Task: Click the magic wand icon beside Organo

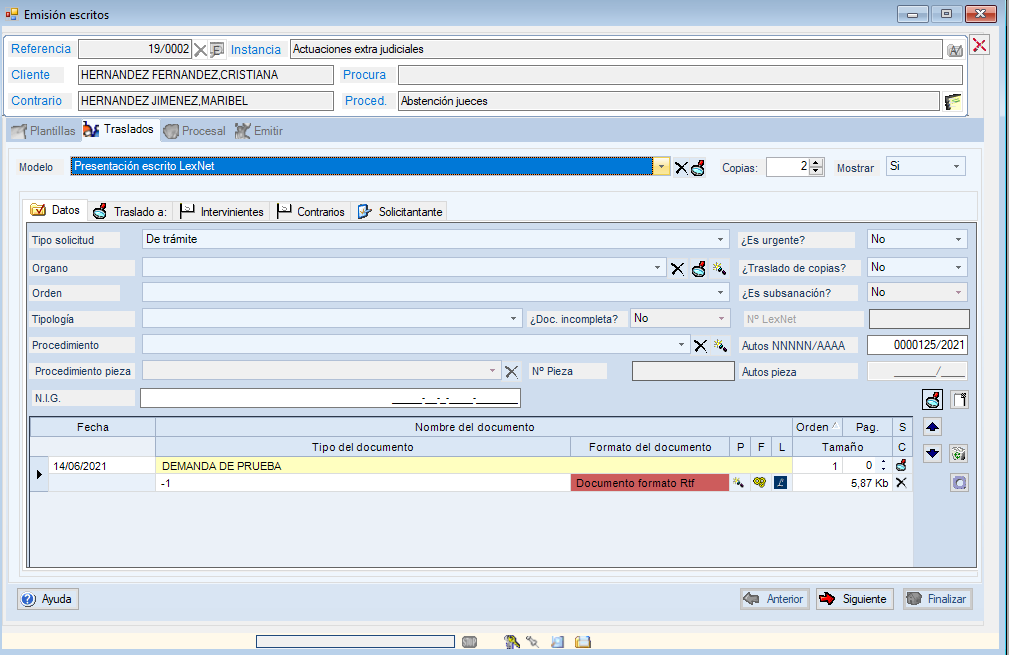Action: 718,268
